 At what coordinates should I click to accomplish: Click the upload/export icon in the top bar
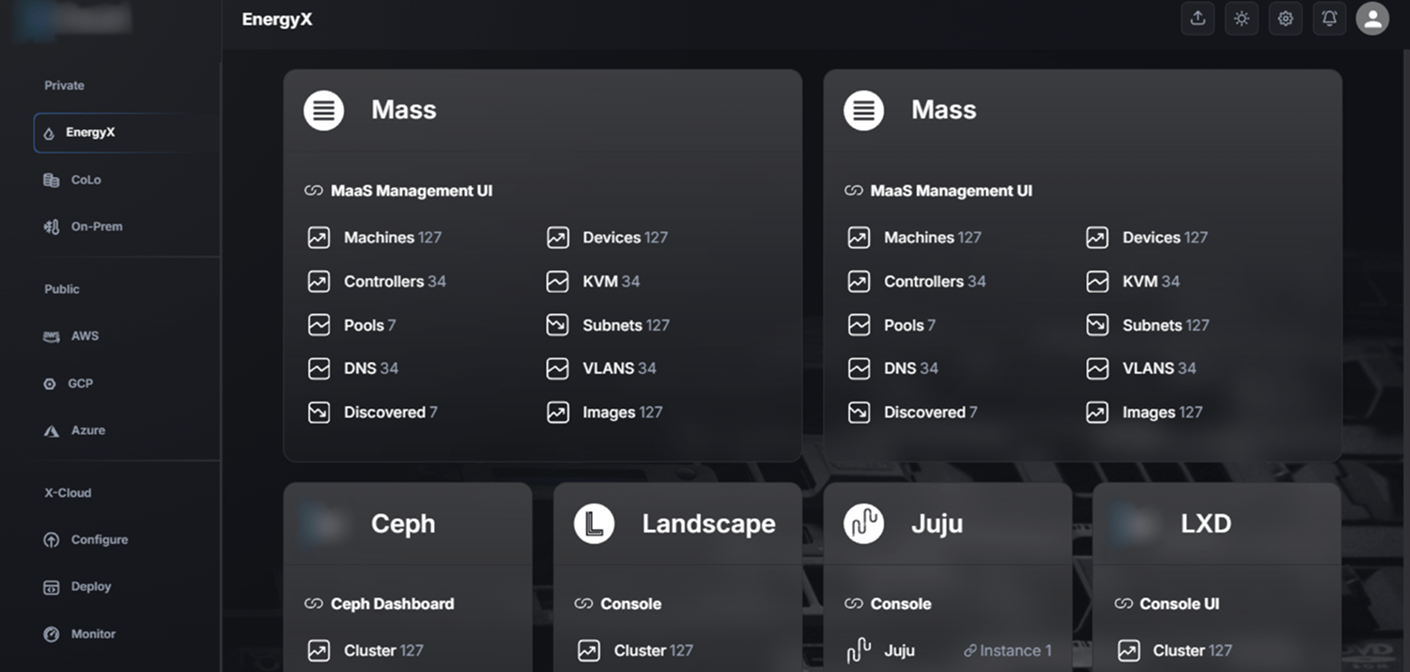pos(1197,19)
